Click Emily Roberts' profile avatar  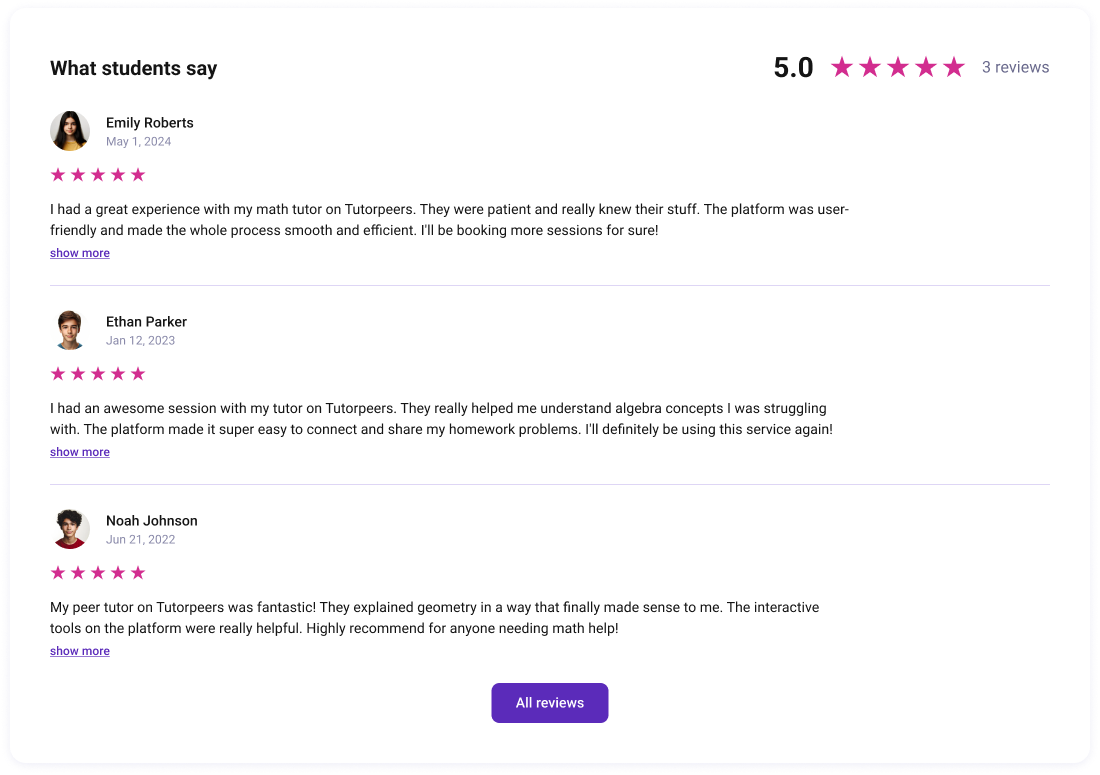(70, 131)
